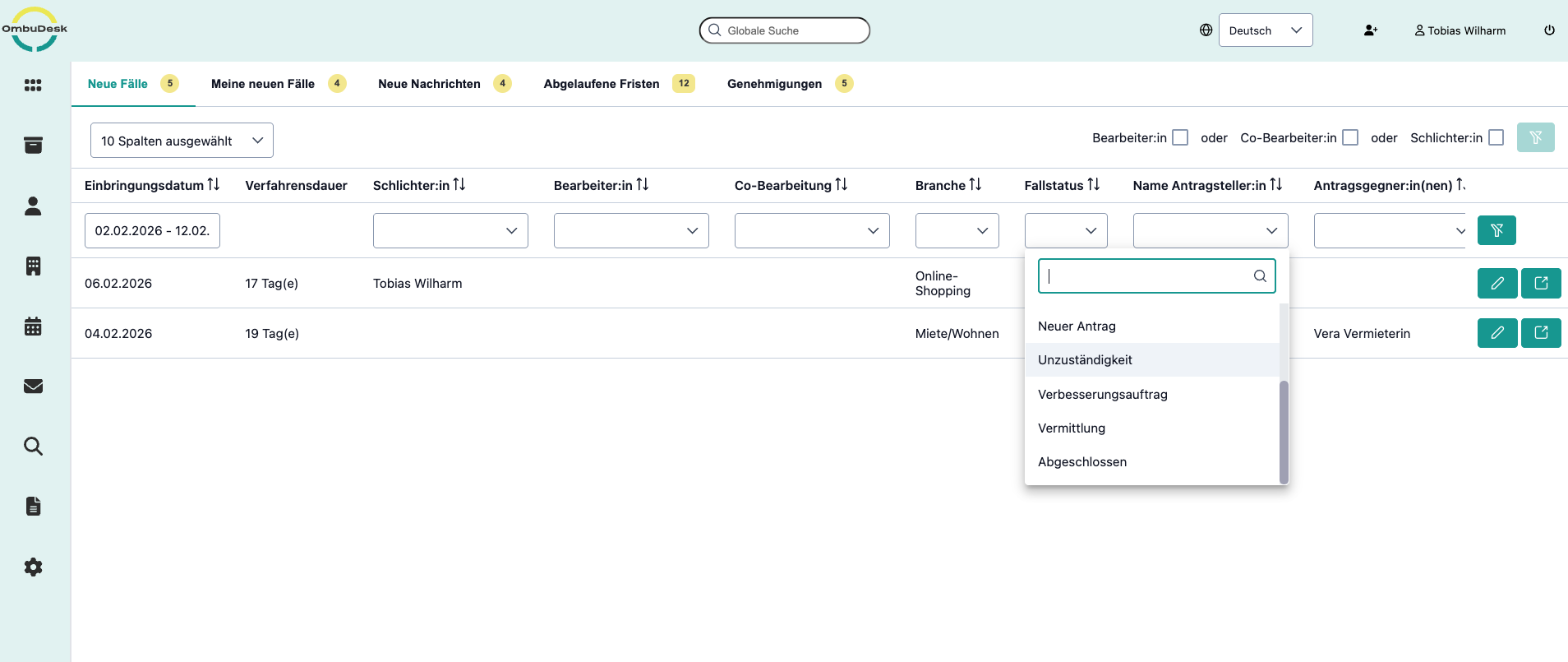The height and width of the screenshot is (662, 1568).
Task: Switch to Abgelaufene Fristen tab
Action: tap(602, 84)
